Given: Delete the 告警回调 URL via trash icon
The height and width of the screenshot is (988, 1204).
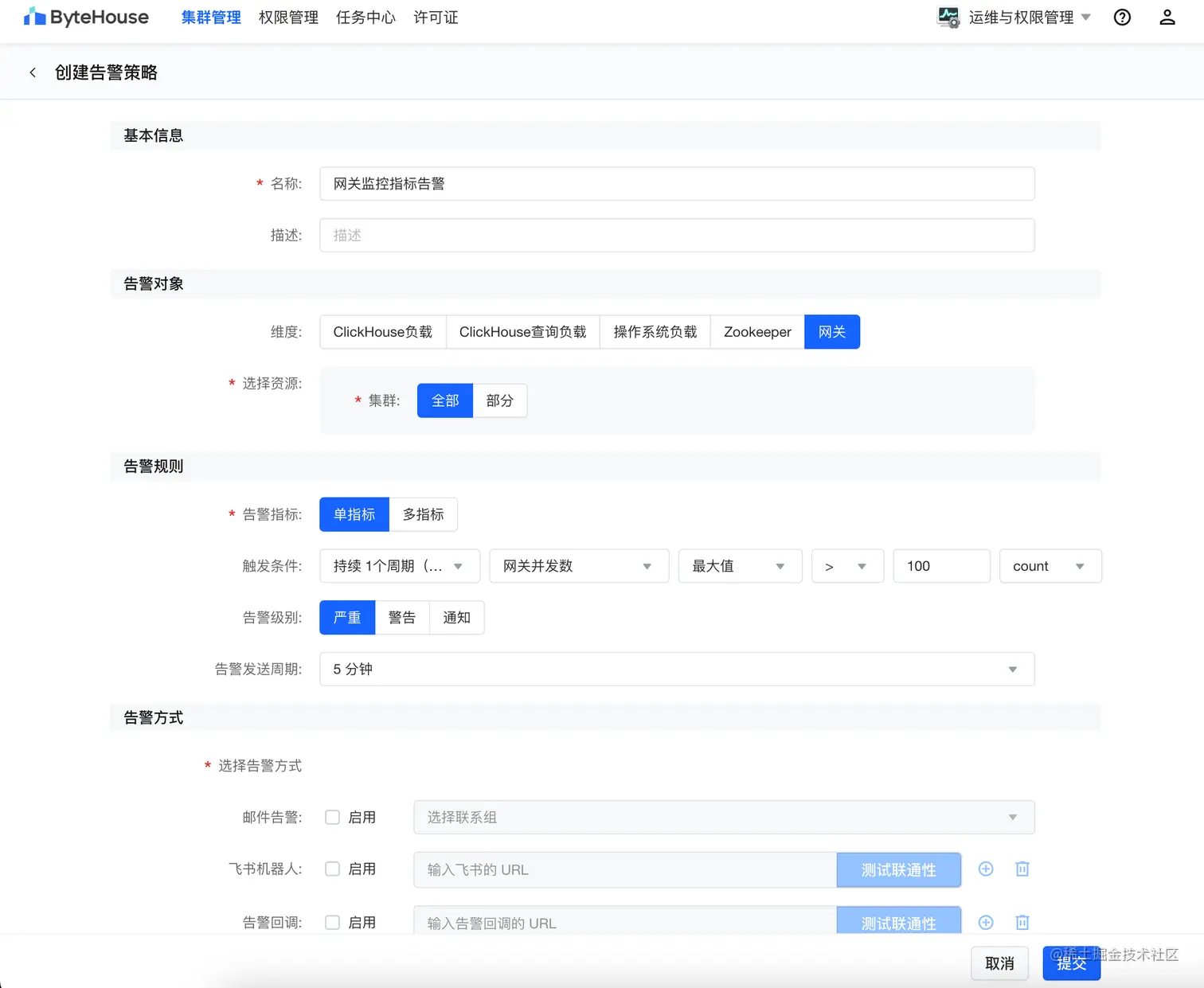Looking at the screenshot, I should 1022,922.
